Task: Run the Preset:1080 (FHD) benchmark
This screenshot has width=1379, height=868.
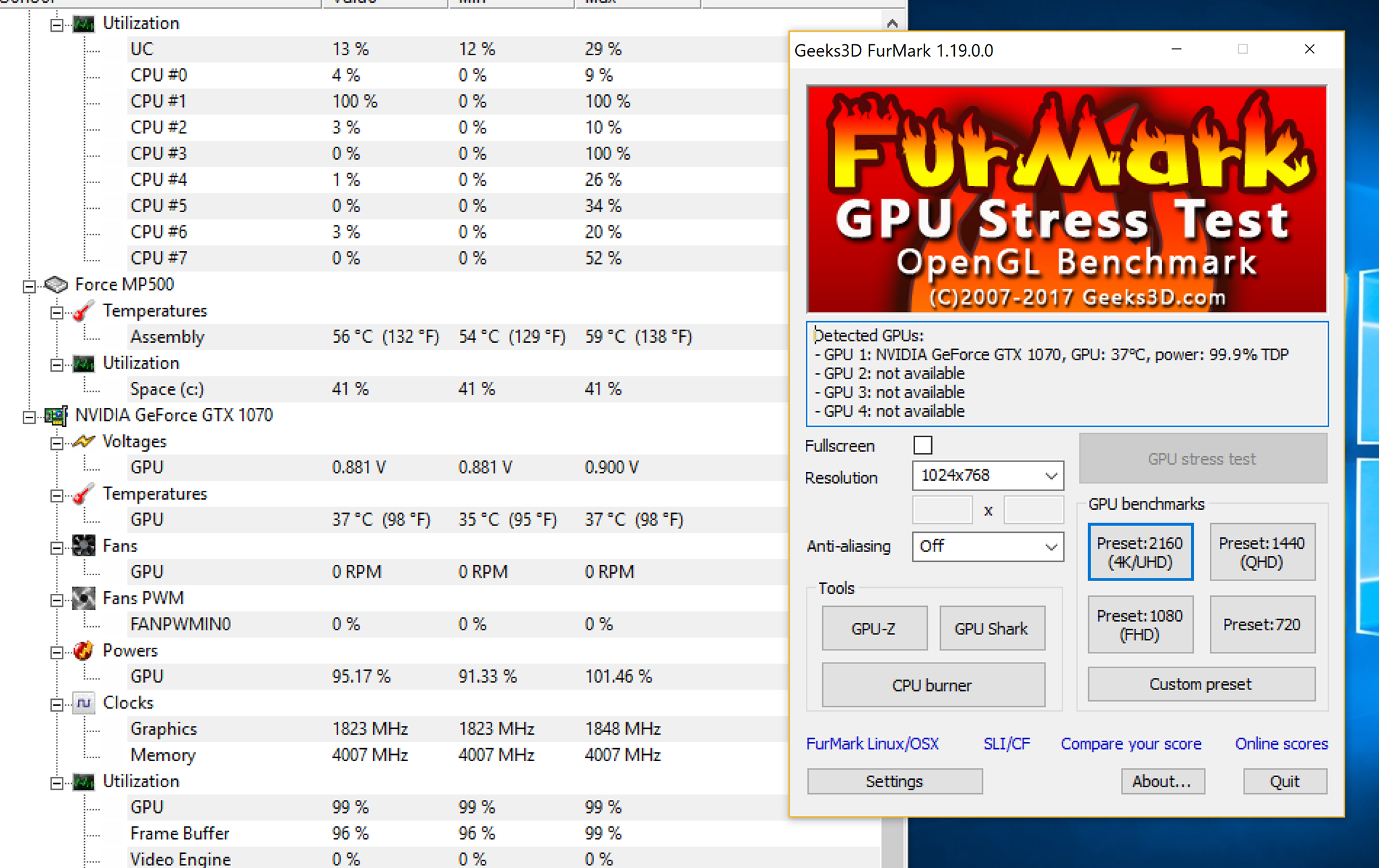Action: click(x=1140, y=624)
